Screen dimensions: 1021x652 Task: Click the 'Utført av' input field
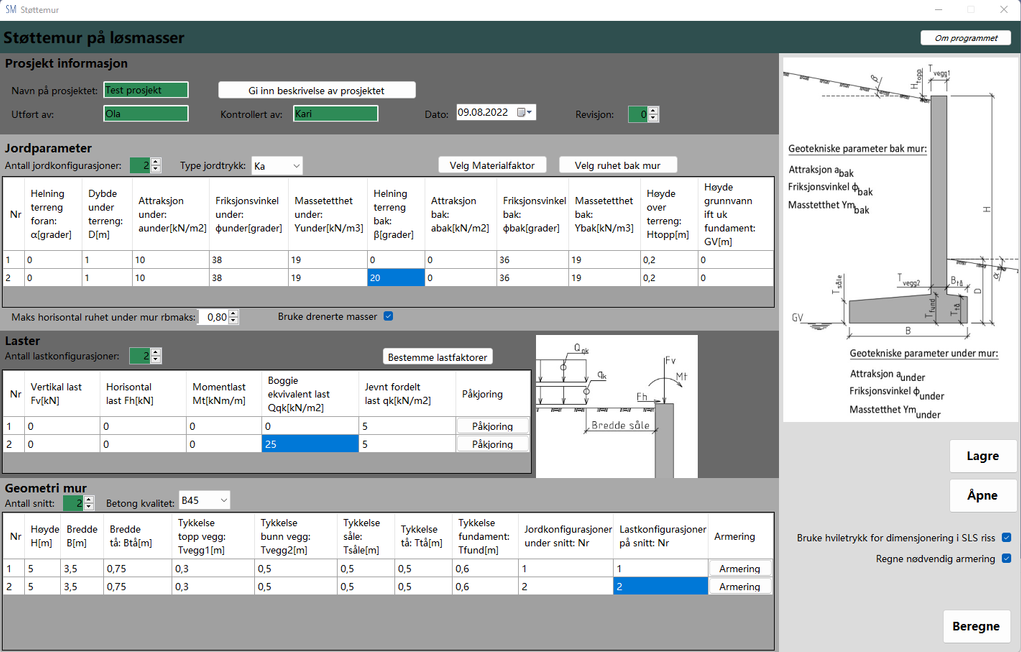146,114
